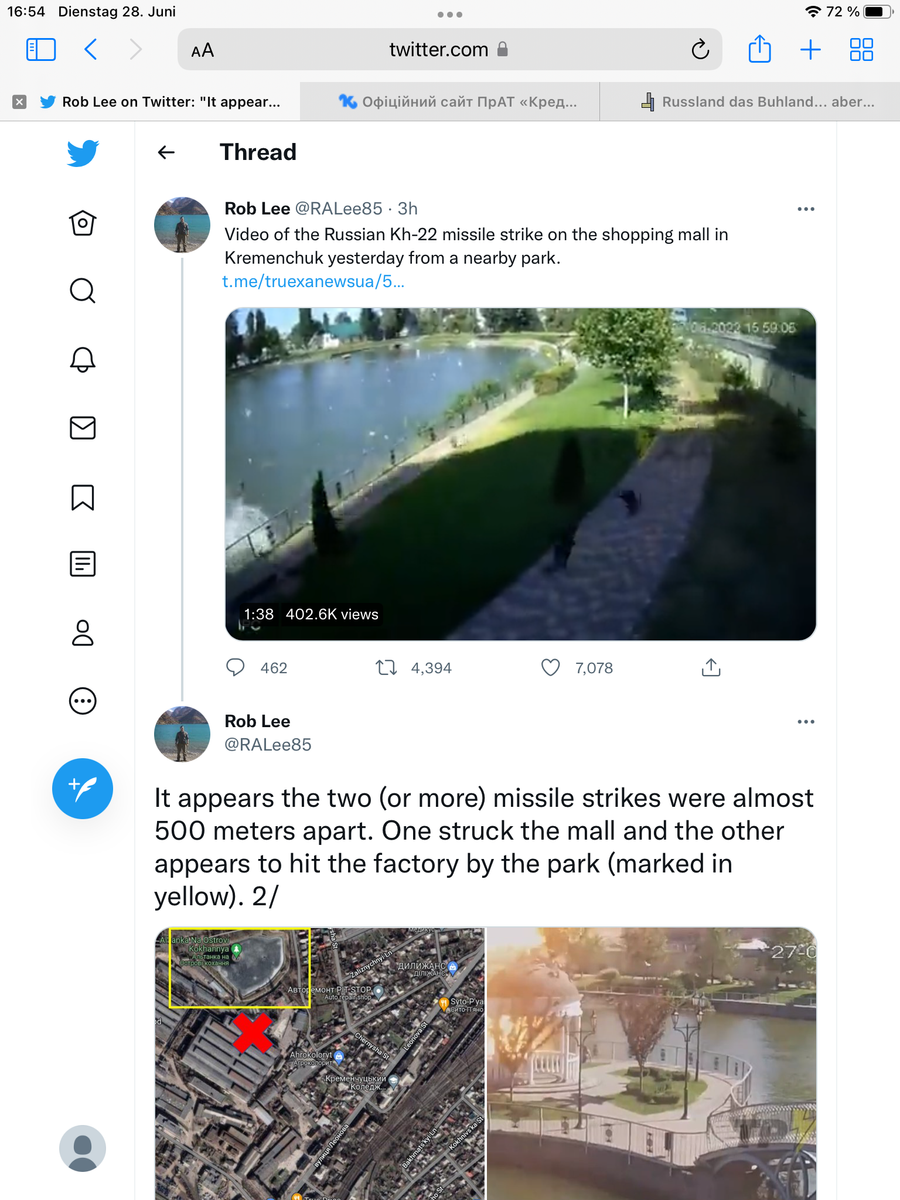Viewport: 900px width, 1200px height.
Task: Open the t.me/truexanewsua link
Action: [313, 282]
